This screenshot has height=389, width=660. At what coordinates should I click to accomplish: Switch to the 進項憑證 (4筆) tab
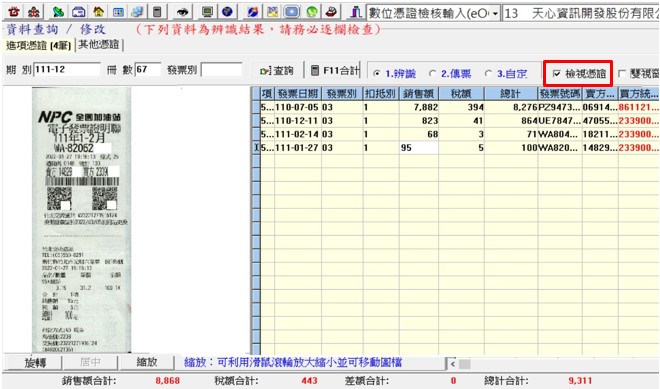(x=38, y=45)
